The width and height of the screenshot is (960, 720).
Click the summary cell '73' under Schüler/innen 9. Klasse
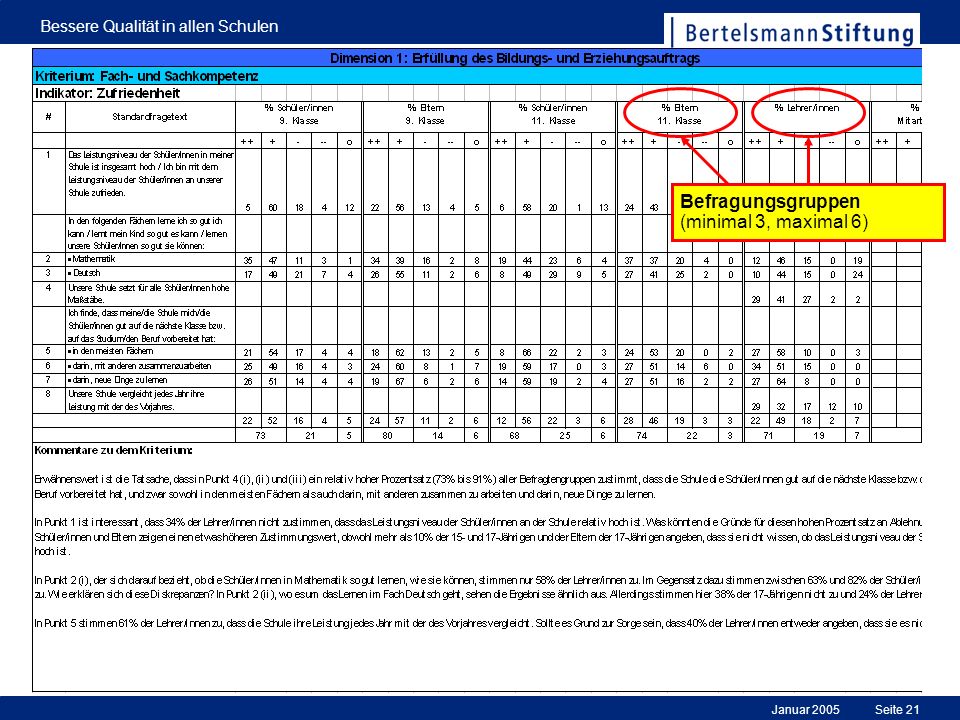pos(261,435)
